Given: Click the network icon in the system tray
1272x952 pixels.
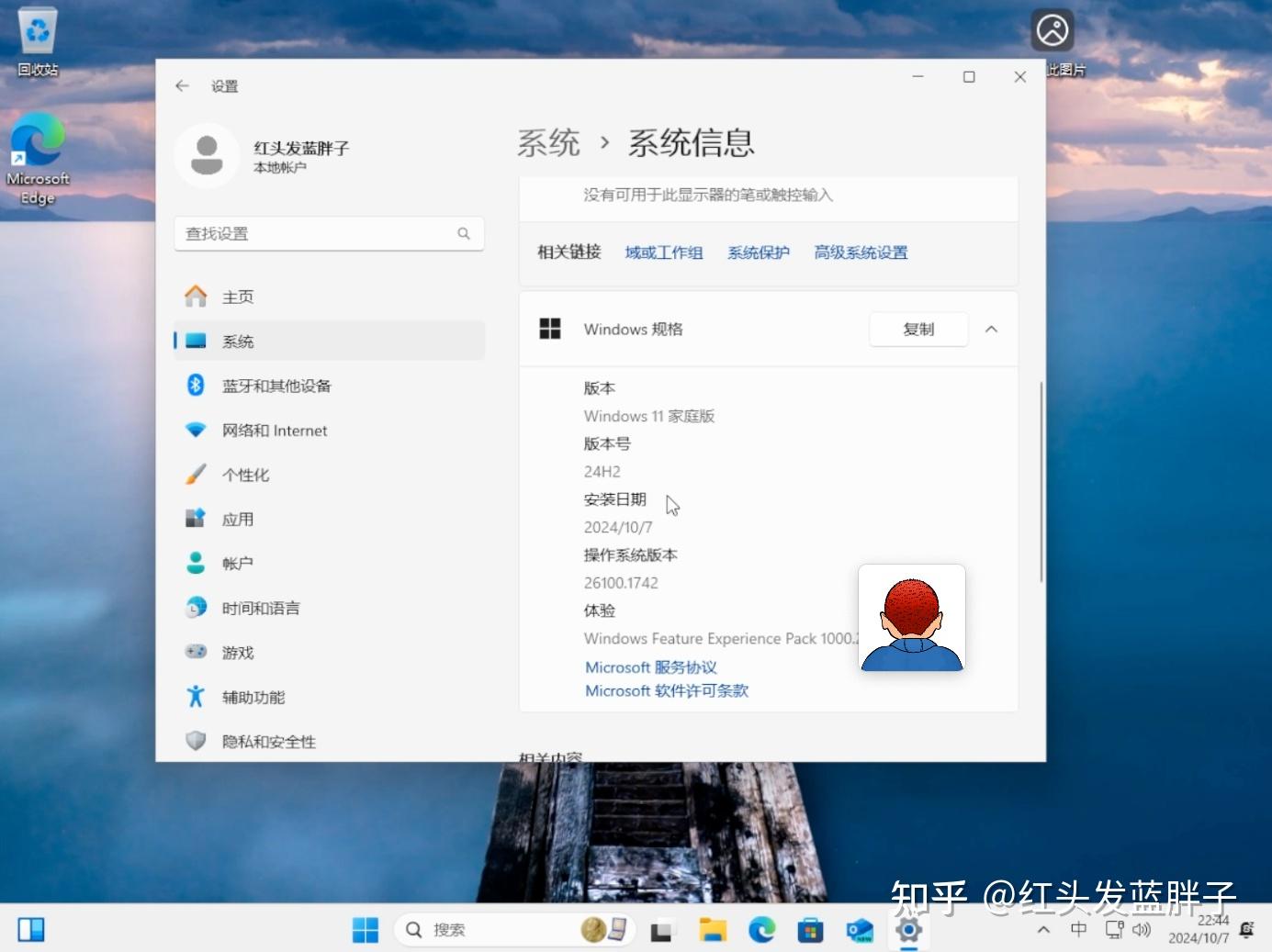Looking at the screenshot, I should coord(1114,930).
